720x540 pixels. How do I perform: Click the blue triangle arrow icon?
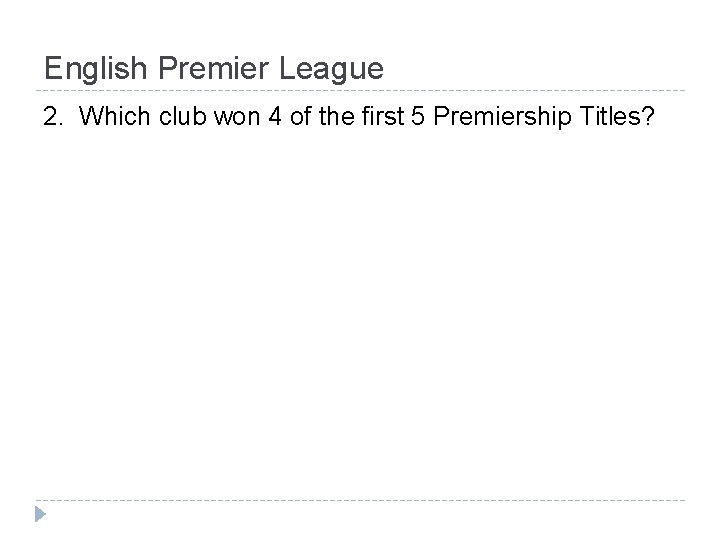pos(40,514)
